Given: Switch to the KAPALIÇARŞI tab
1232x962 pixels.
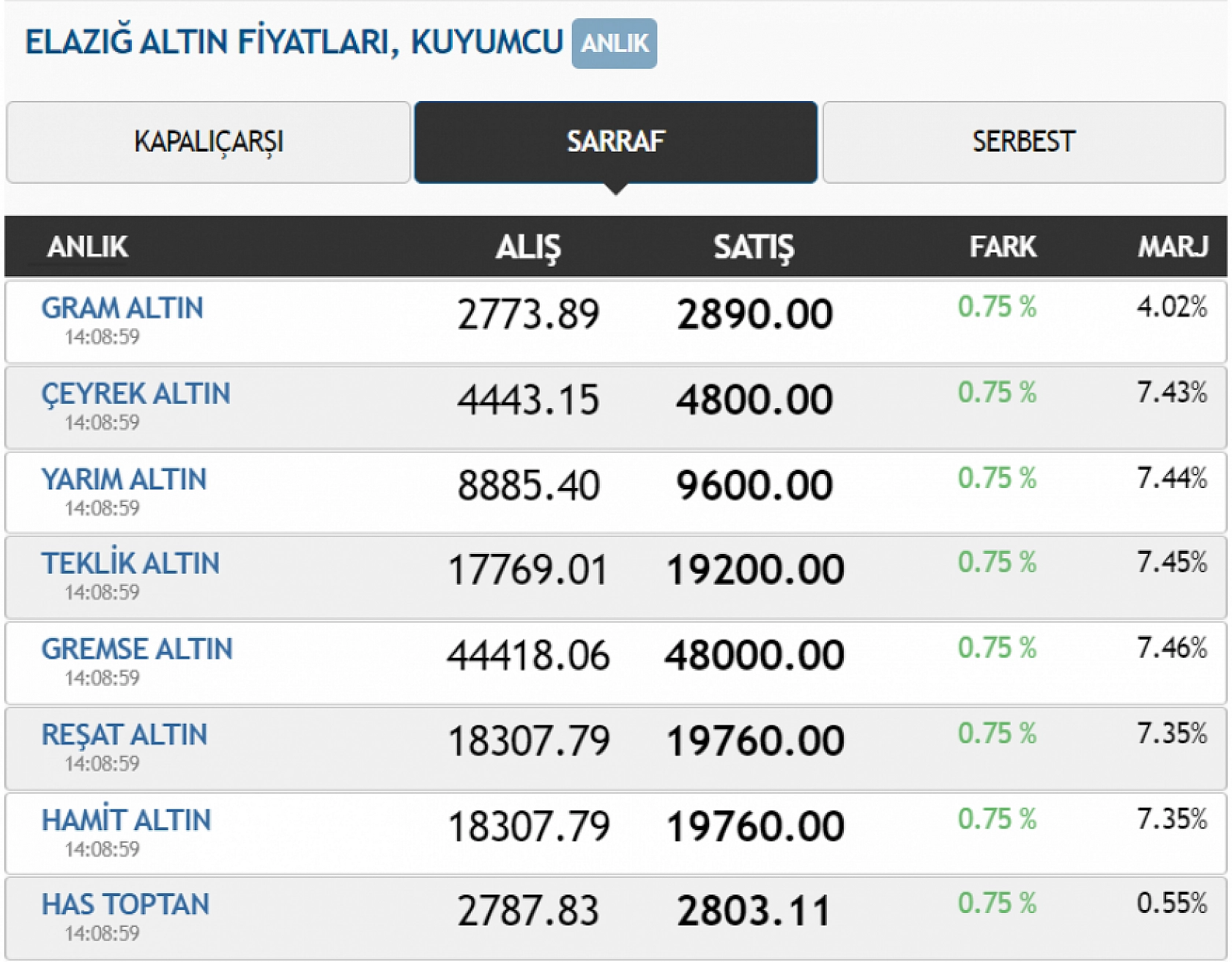Looking at the screenshot, I should point(209,141).
